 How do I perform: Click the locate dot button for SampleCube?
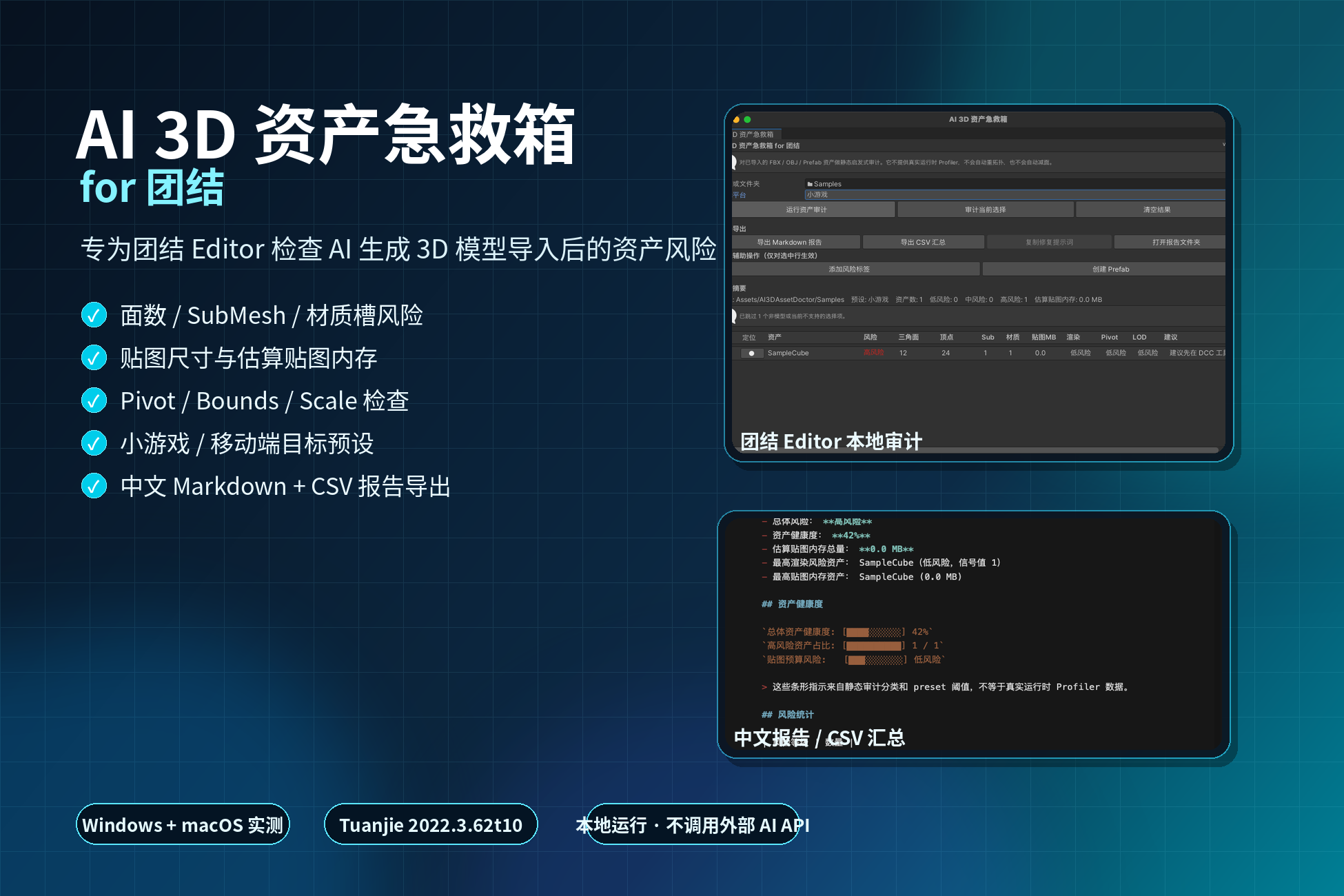click(751, 353)
